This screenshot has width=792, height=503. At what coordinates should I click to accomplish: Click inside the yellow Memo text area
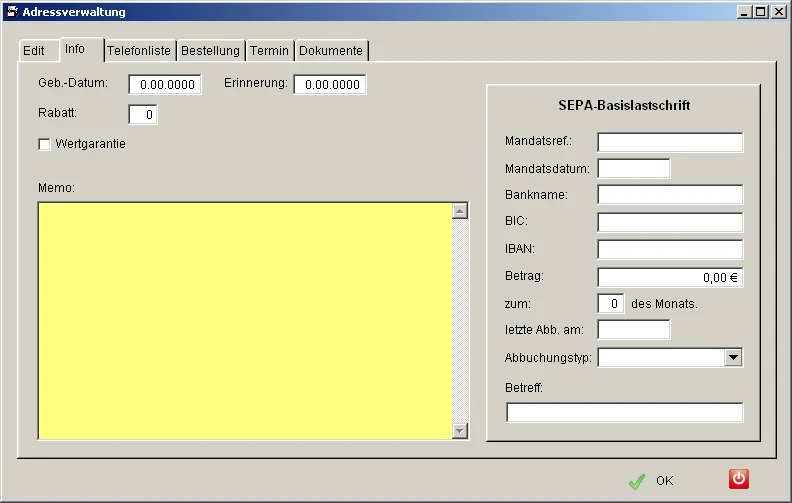coord(245,321)
